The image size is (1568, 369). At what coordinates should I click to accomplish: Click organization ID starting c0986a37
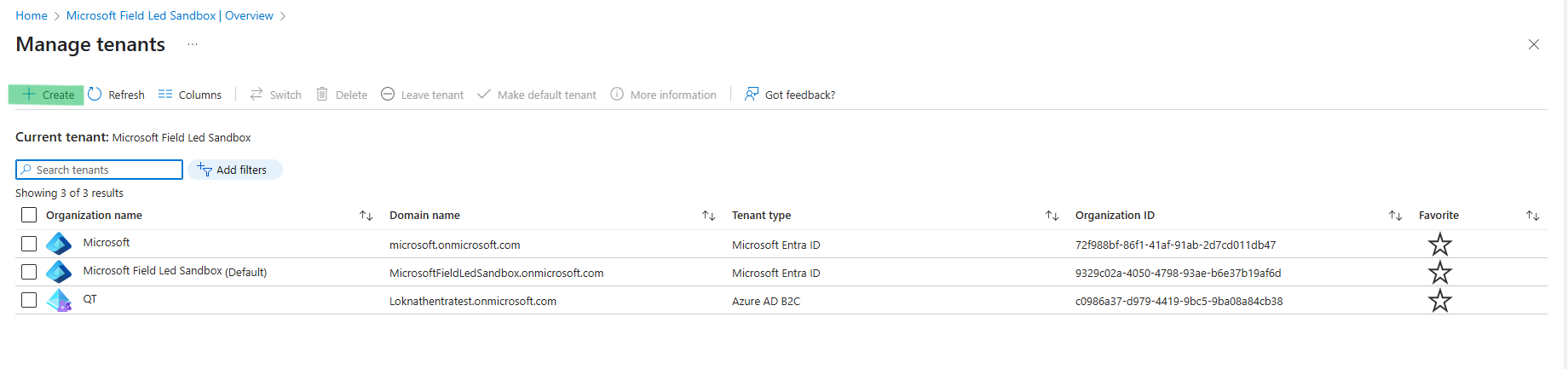point(1179,301)
